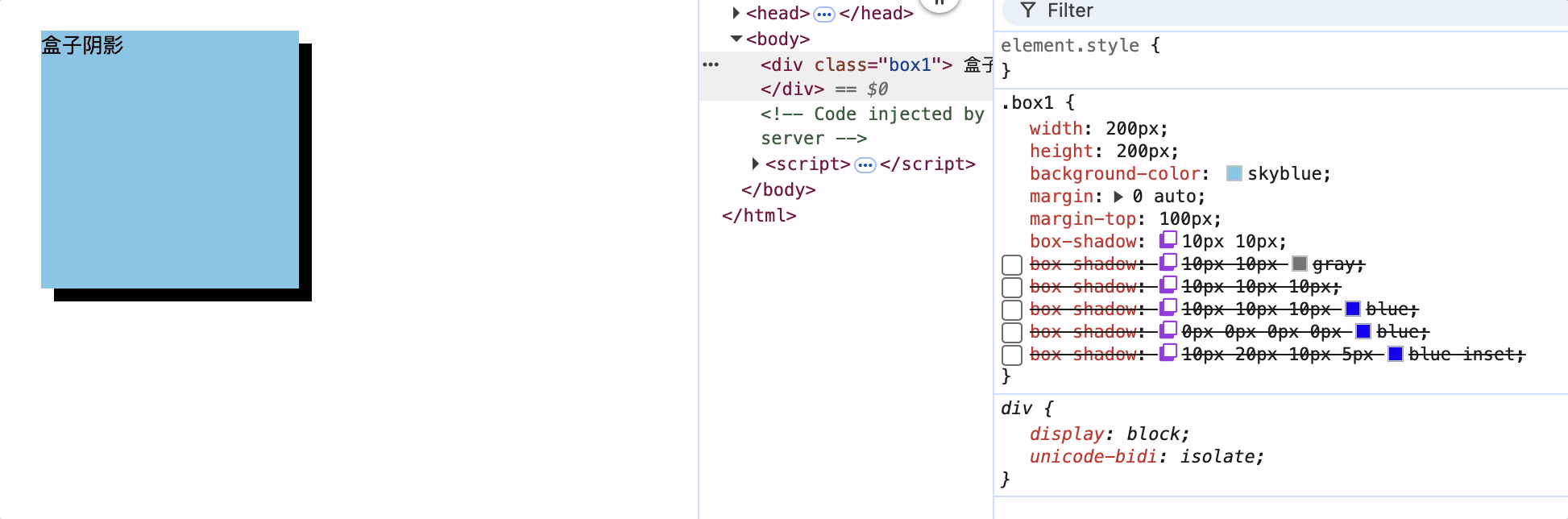
Task: Select the div class="box1" element row
Action: (846, 64)
